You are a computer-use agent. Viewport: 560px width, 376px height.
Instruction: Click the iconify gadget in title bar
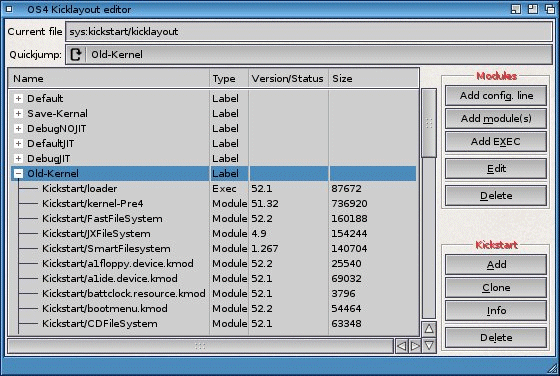pos(516,9)
